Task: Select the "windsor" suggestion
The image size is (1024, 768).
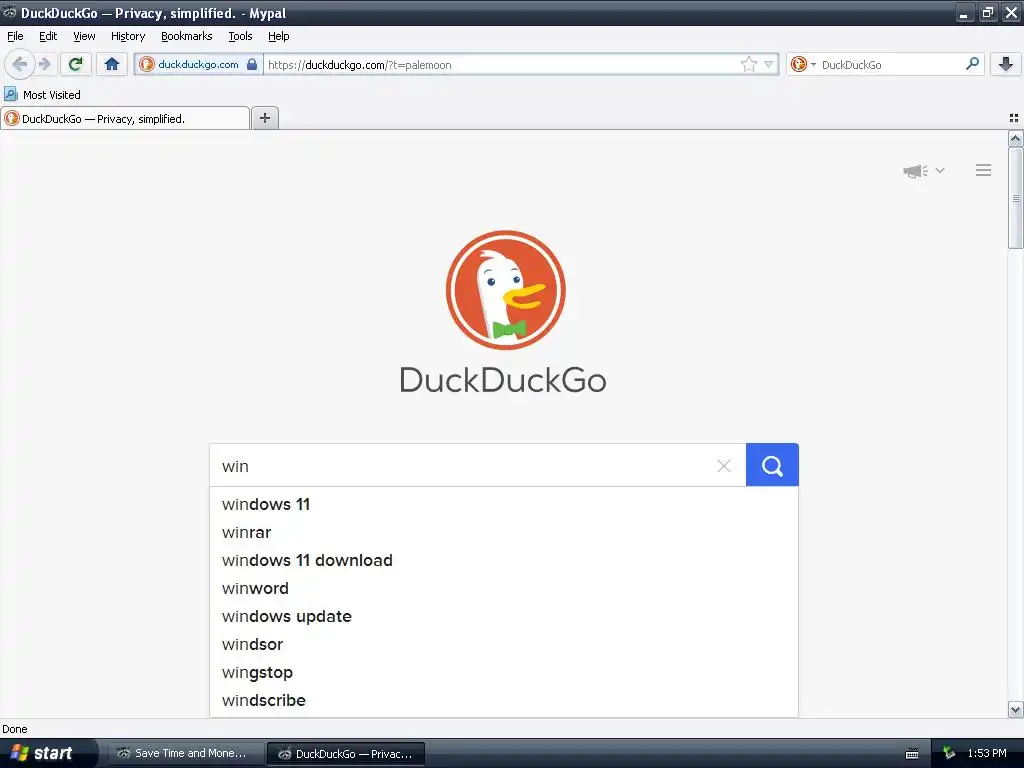Action: point(504,645)
